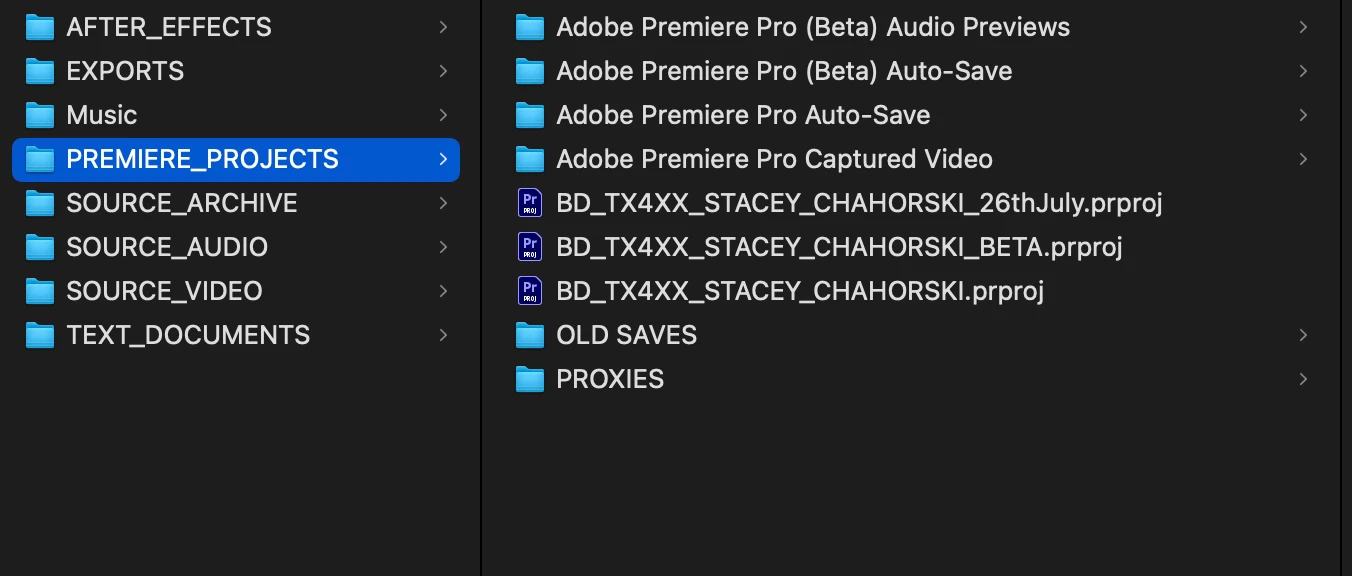
Task: Click icon of BD_TX4XX_STACEY_CHAHORSKI.prproj
Action: coord(530,291)
